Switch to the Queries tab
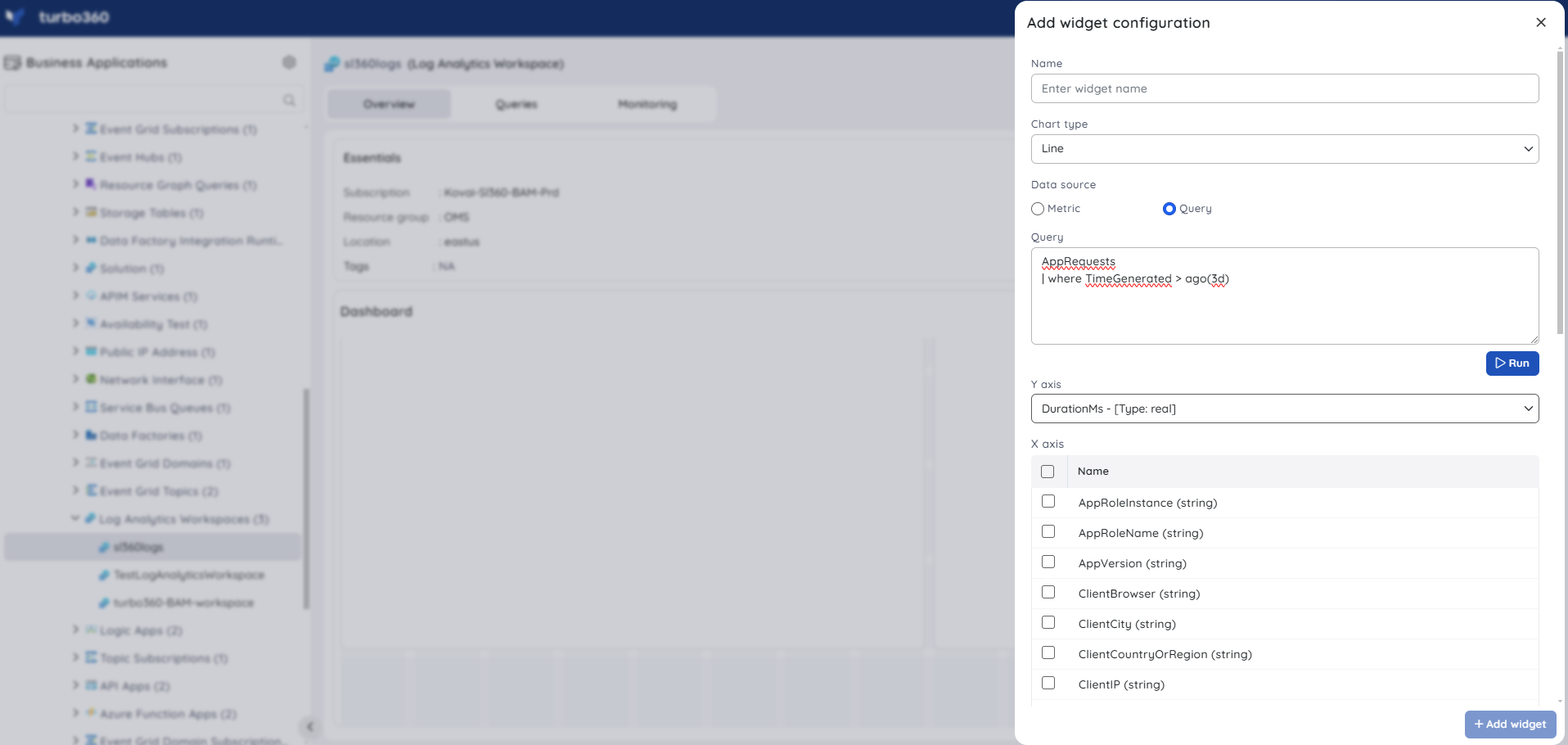 516,104
